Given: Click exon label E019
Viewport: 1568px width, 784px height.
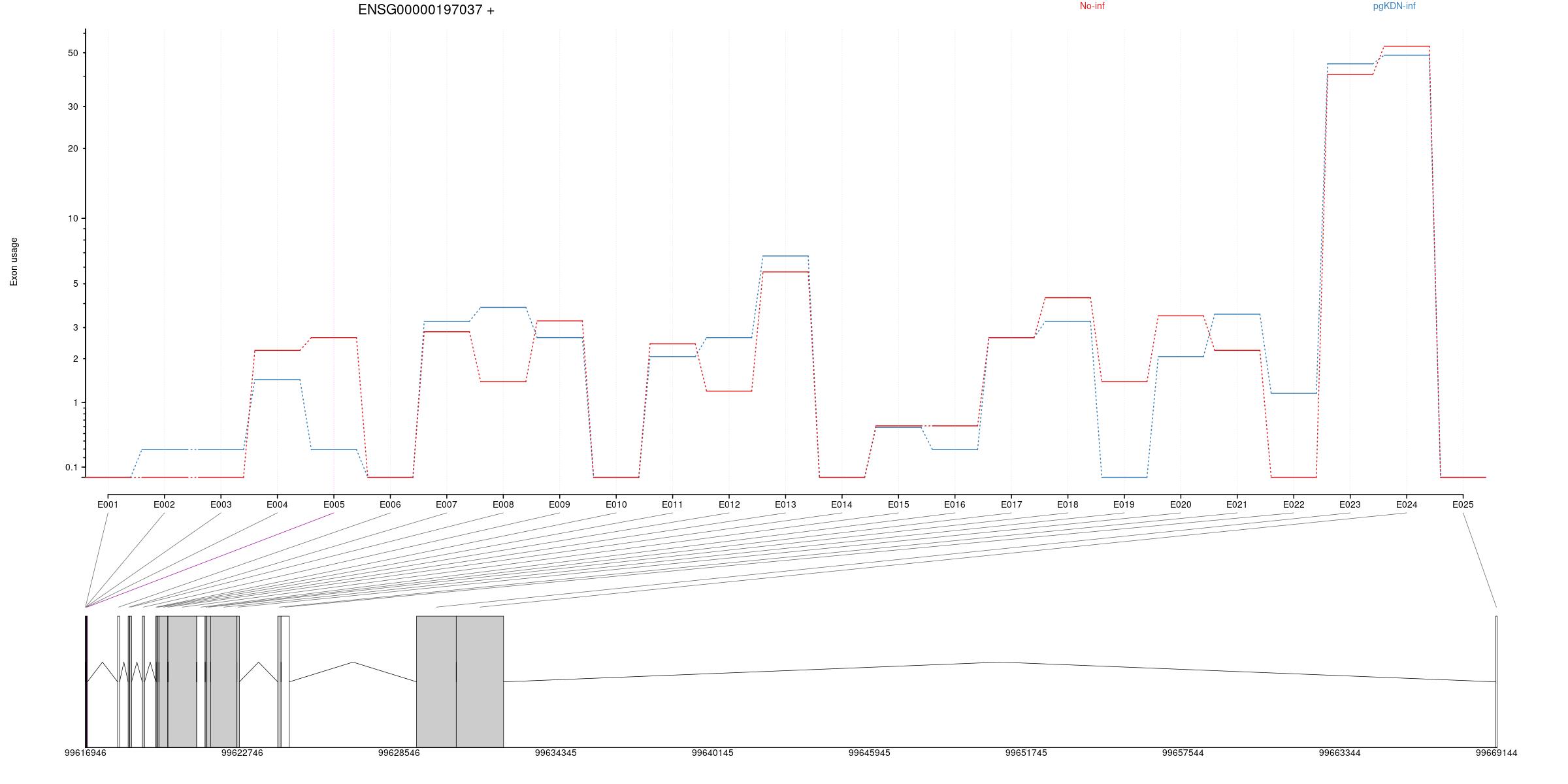Looking at the screenshot, I should point(1124,504).
